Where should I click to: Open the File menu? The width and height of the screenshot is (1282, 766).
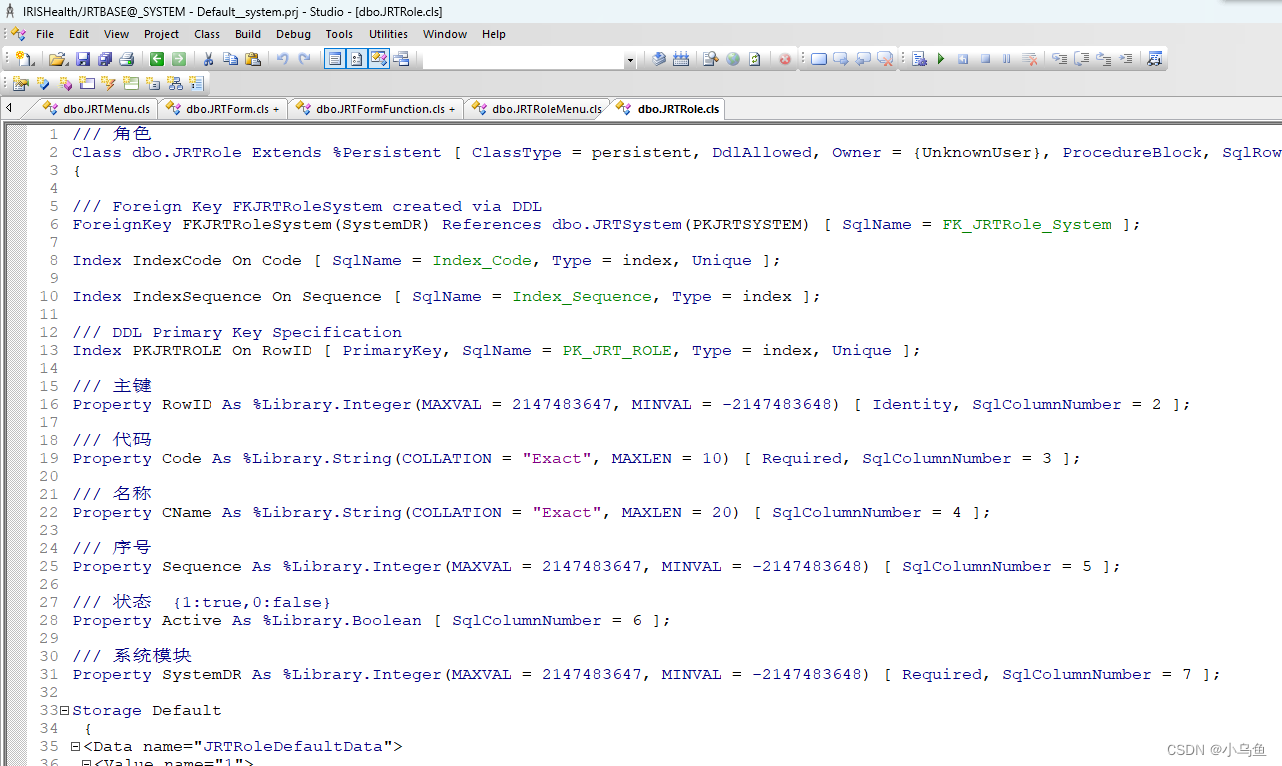[x=45, y=34]
